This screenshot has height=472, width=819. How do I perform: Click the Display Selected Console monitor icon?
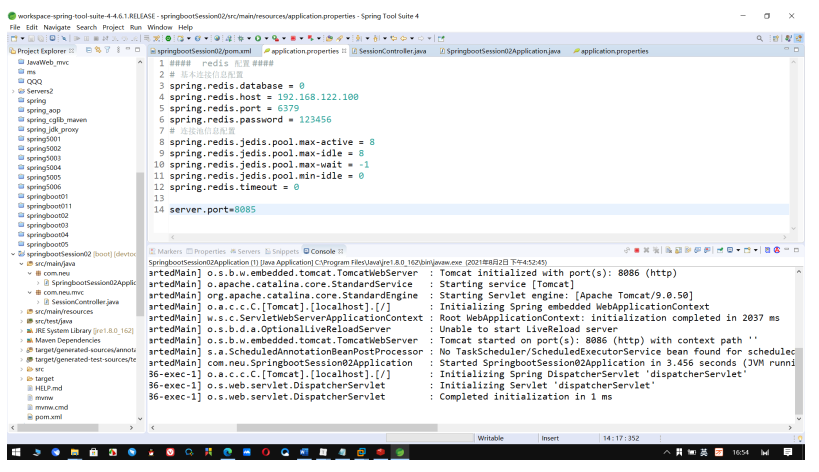tap(730, 251)
